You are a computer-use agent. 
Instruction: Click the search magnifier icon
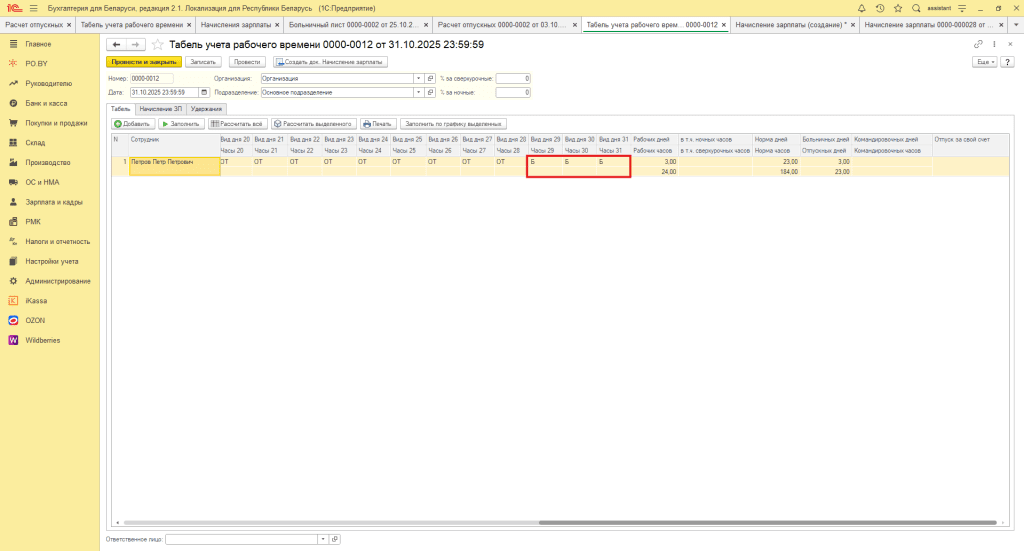[915, 7]
